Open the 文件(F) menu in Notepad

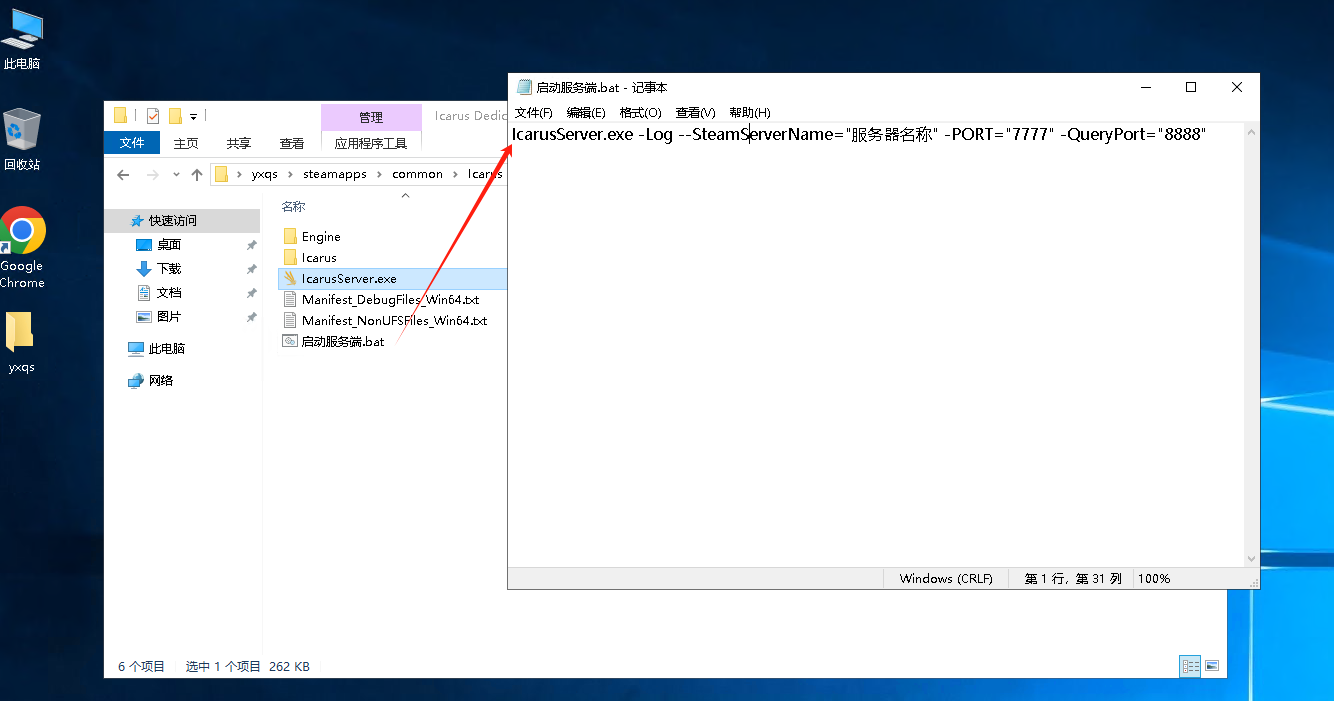point(534,113)
